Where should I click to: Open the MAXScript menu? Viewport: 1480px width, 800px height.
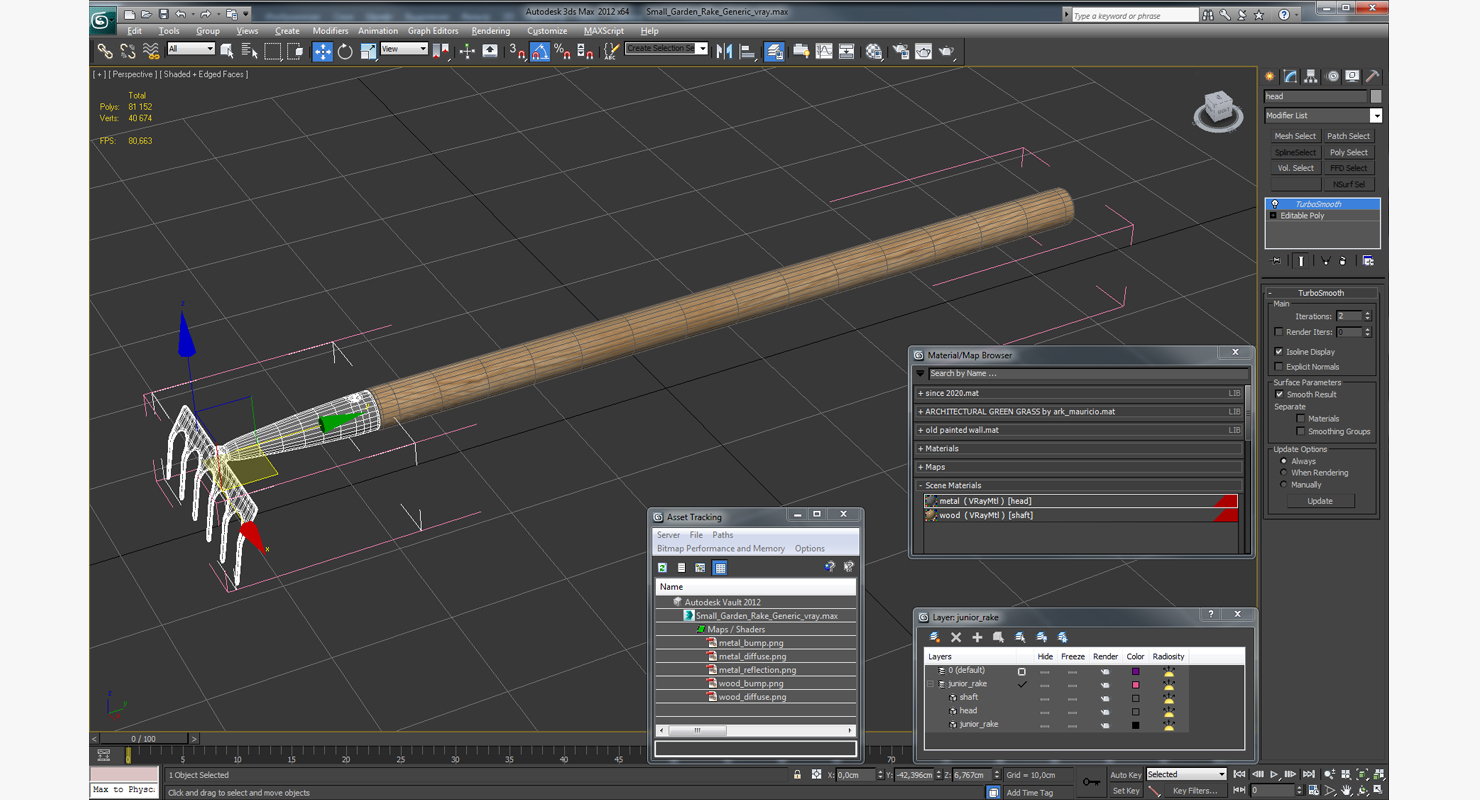604,31
